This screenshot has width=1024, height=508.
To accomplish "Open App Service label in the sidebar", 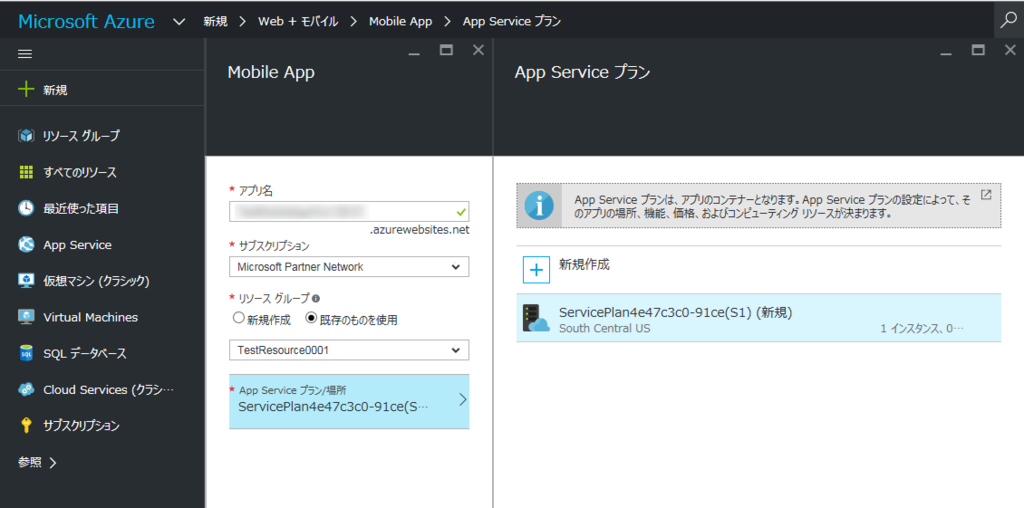I will [77, 245].
